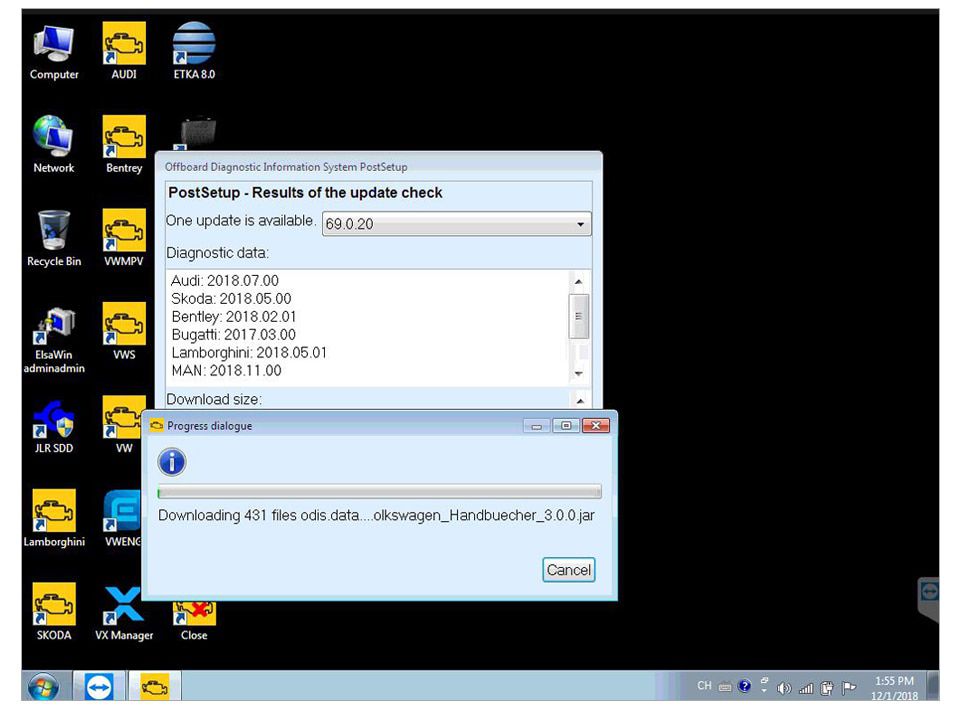
Task: Open the AUDI desktop shortcut
Action: 124,51
